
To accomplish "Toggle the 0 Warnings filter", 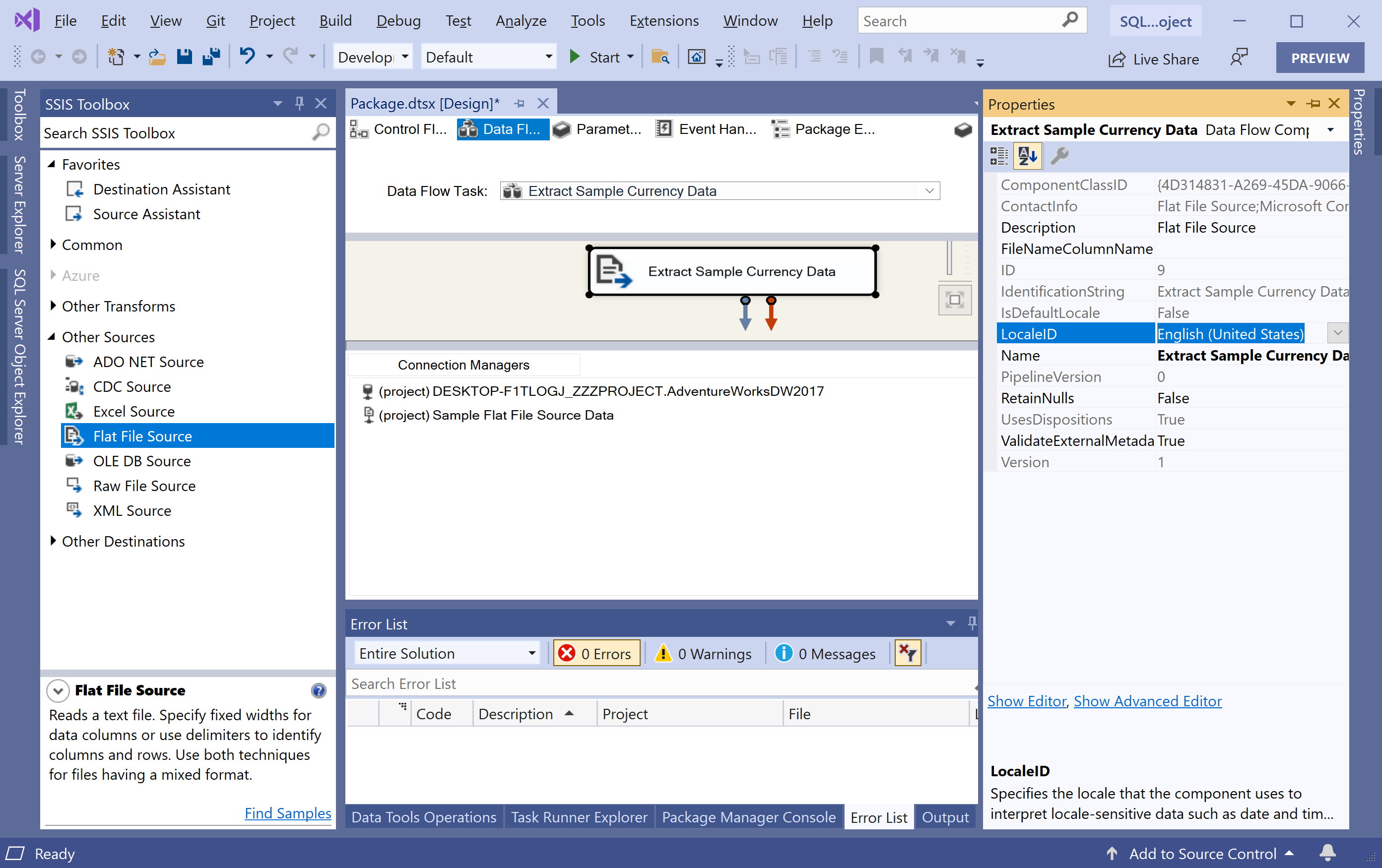I will [x=704, y=653].
